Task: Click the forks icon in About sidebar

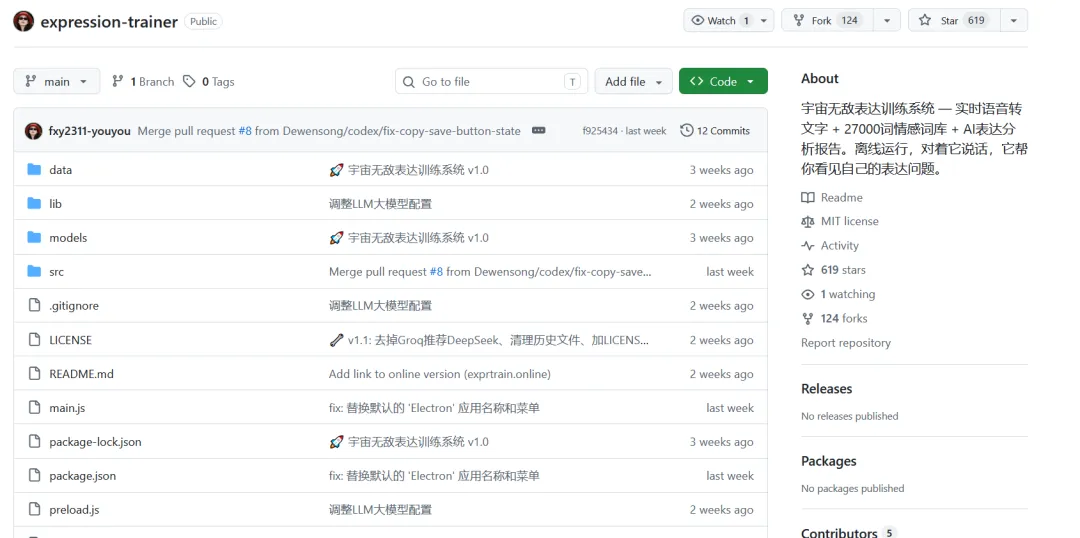Action: click(x=808, y=318)
